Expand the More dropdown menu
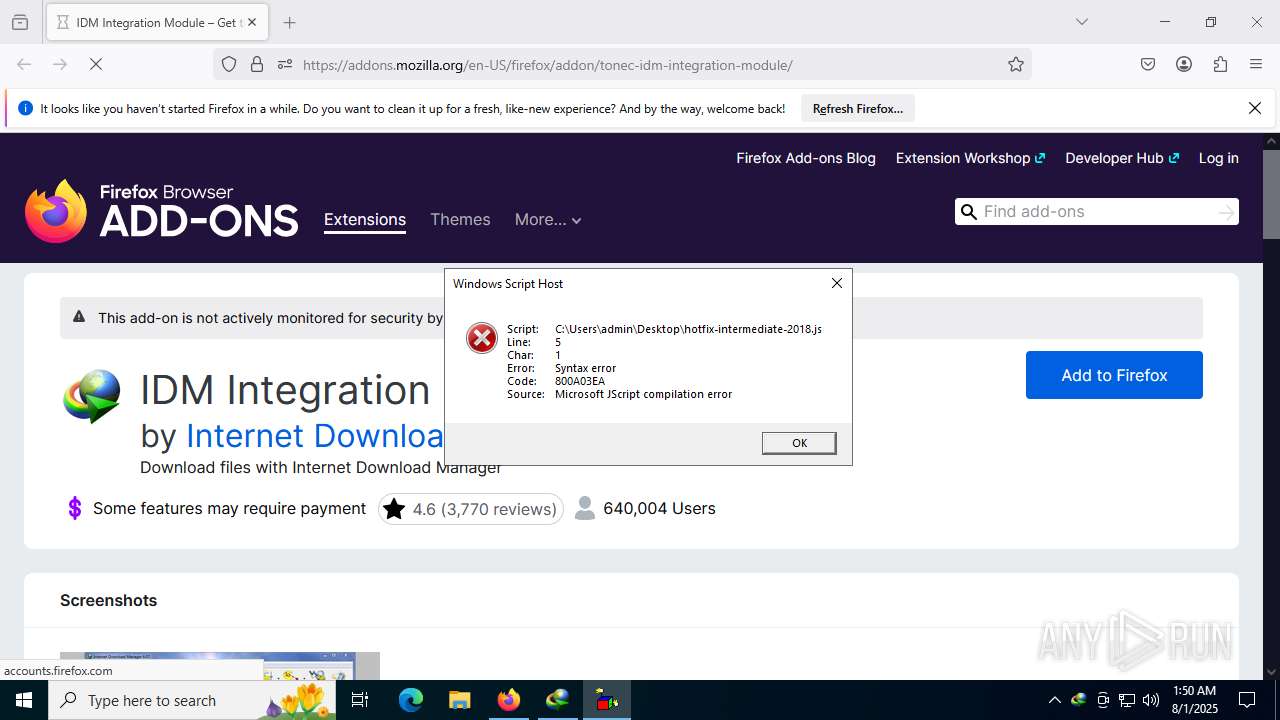The image size is (1280, 720). pos(548,220)
